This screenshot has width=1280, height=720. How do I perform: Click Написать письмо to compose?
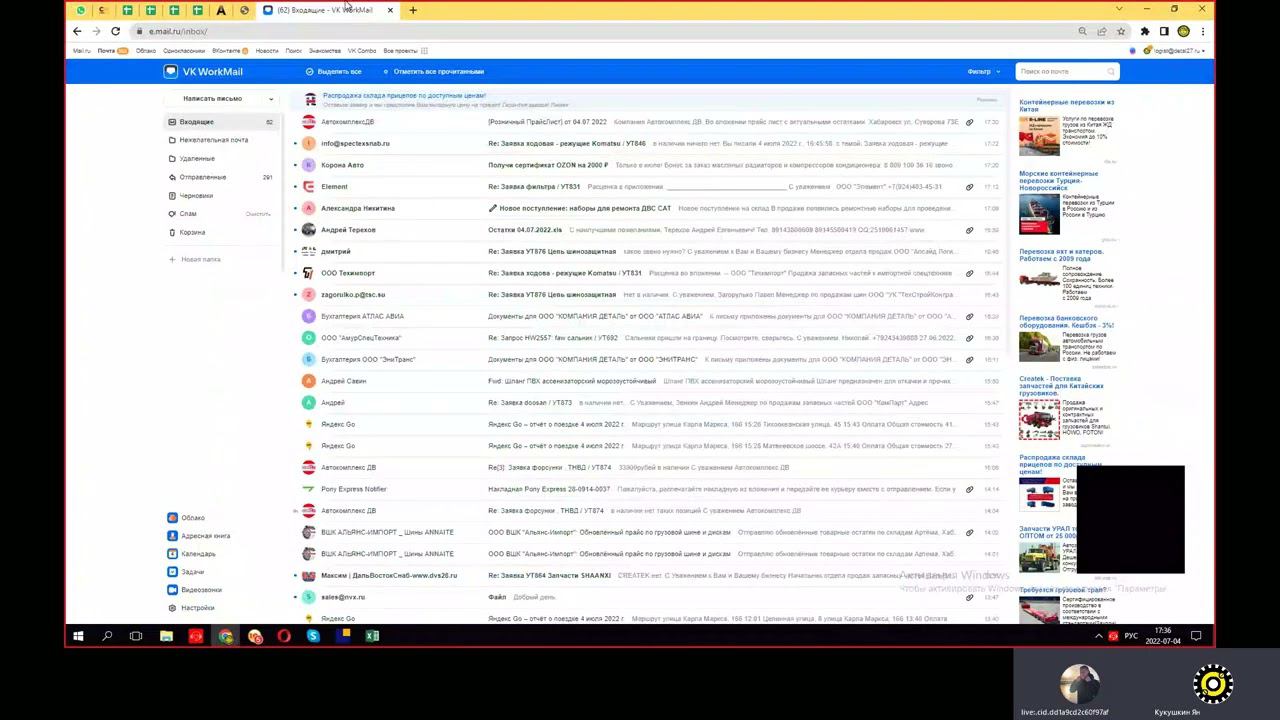[212, 99]
